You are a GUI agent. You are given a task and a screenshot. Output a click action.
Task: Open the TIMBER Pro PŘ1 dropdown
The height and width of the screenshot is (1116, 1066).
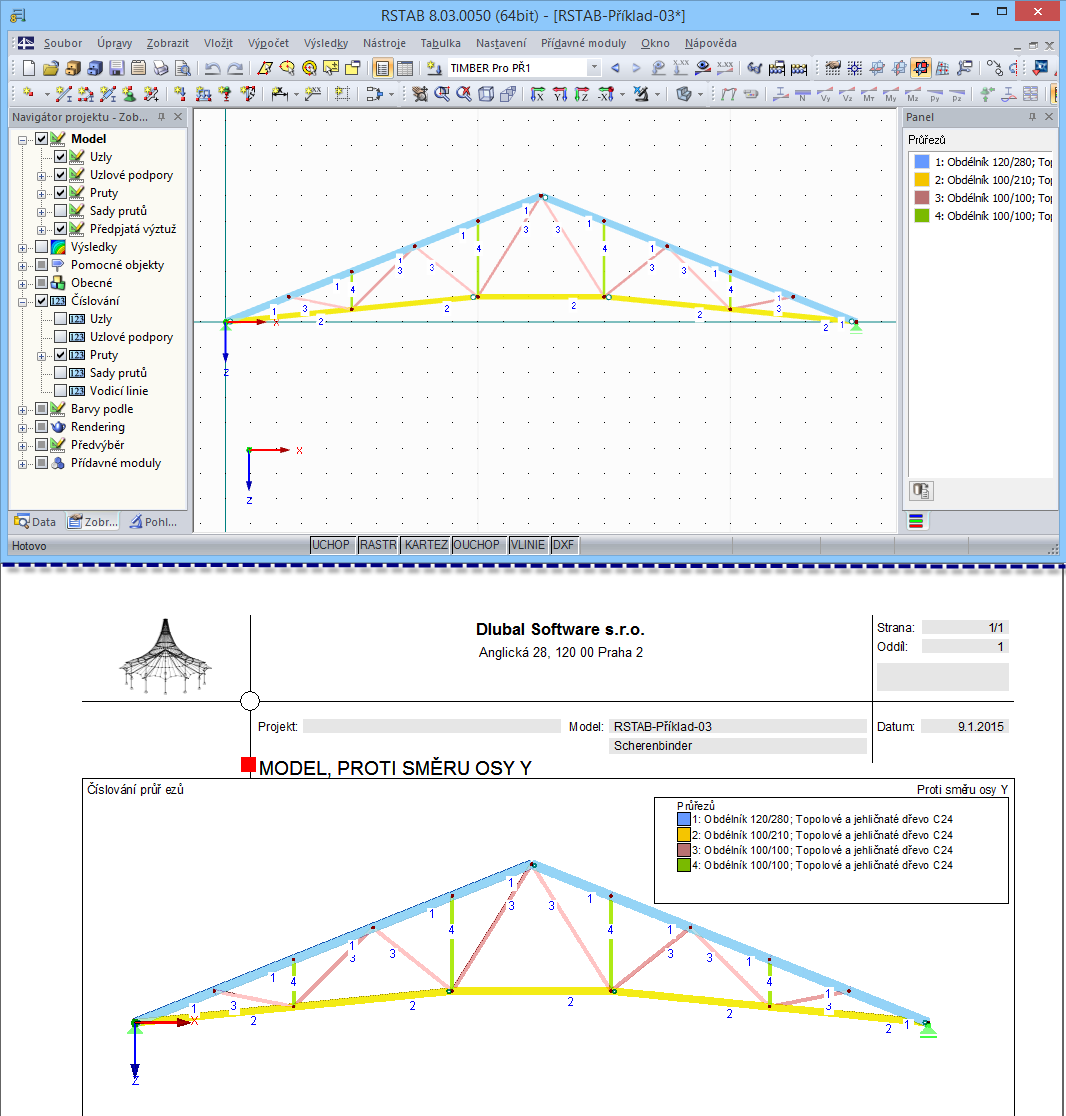[x=593, y=68]
